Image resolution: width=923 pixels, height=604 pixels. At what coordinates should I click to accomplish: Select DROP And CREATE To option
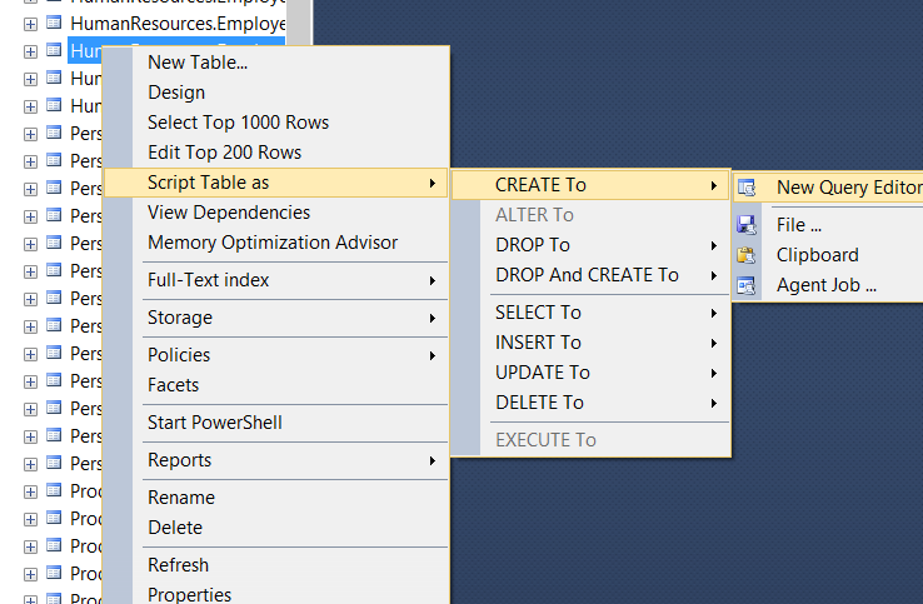[x=587, y=275]
